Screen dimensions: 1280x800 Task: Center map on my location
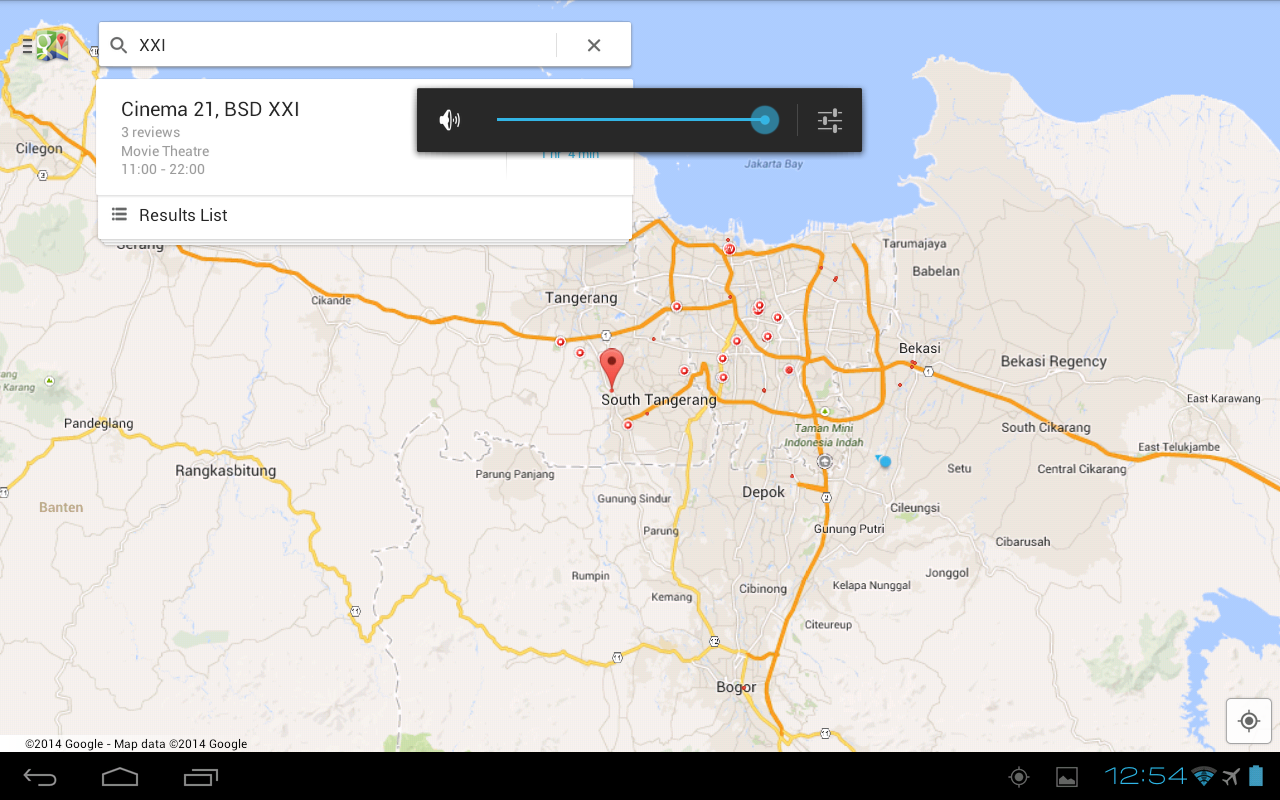pos(1248,721)
